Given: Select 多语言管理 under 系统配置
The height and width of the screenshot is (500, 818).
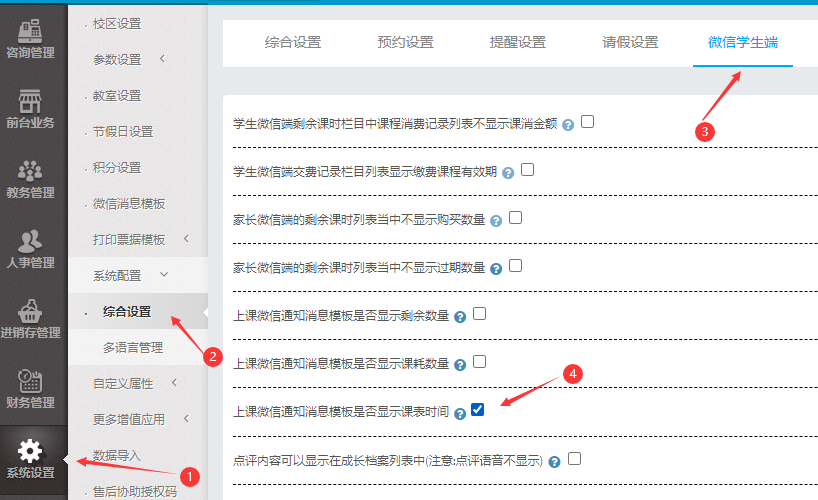Looking at the screenshot, I should pos(133,348).
